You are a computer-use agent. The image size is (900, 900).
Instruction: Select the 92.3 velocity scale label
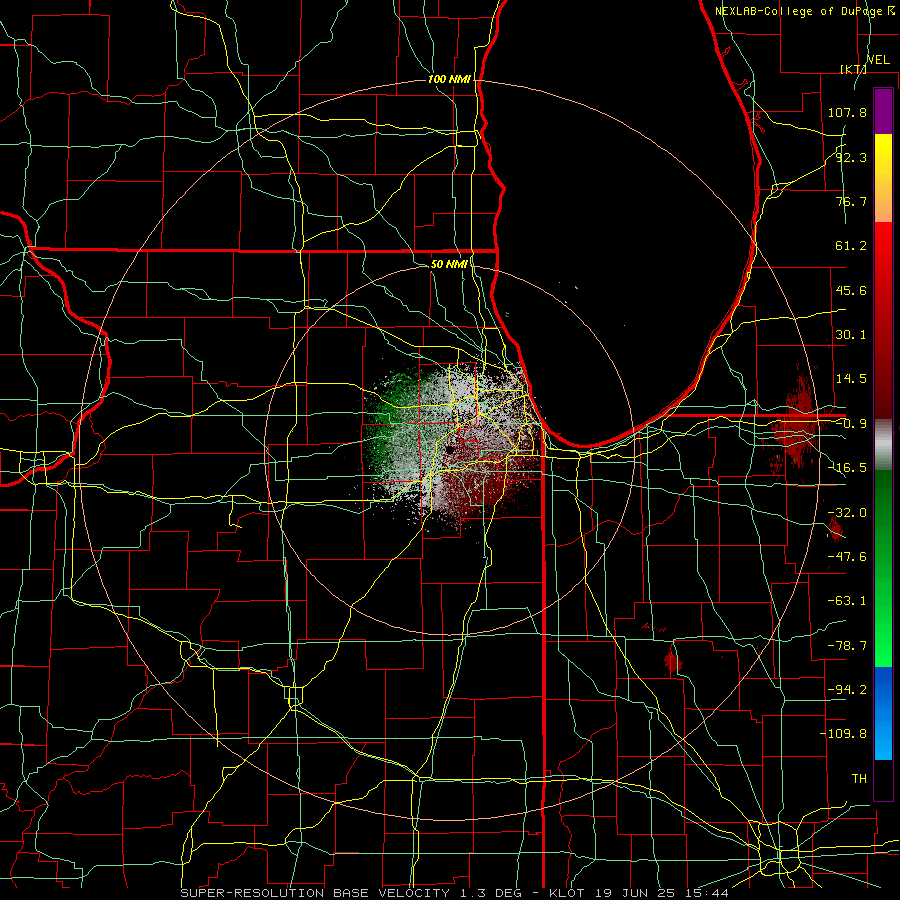pyautogui.click(x=851, y=157)
